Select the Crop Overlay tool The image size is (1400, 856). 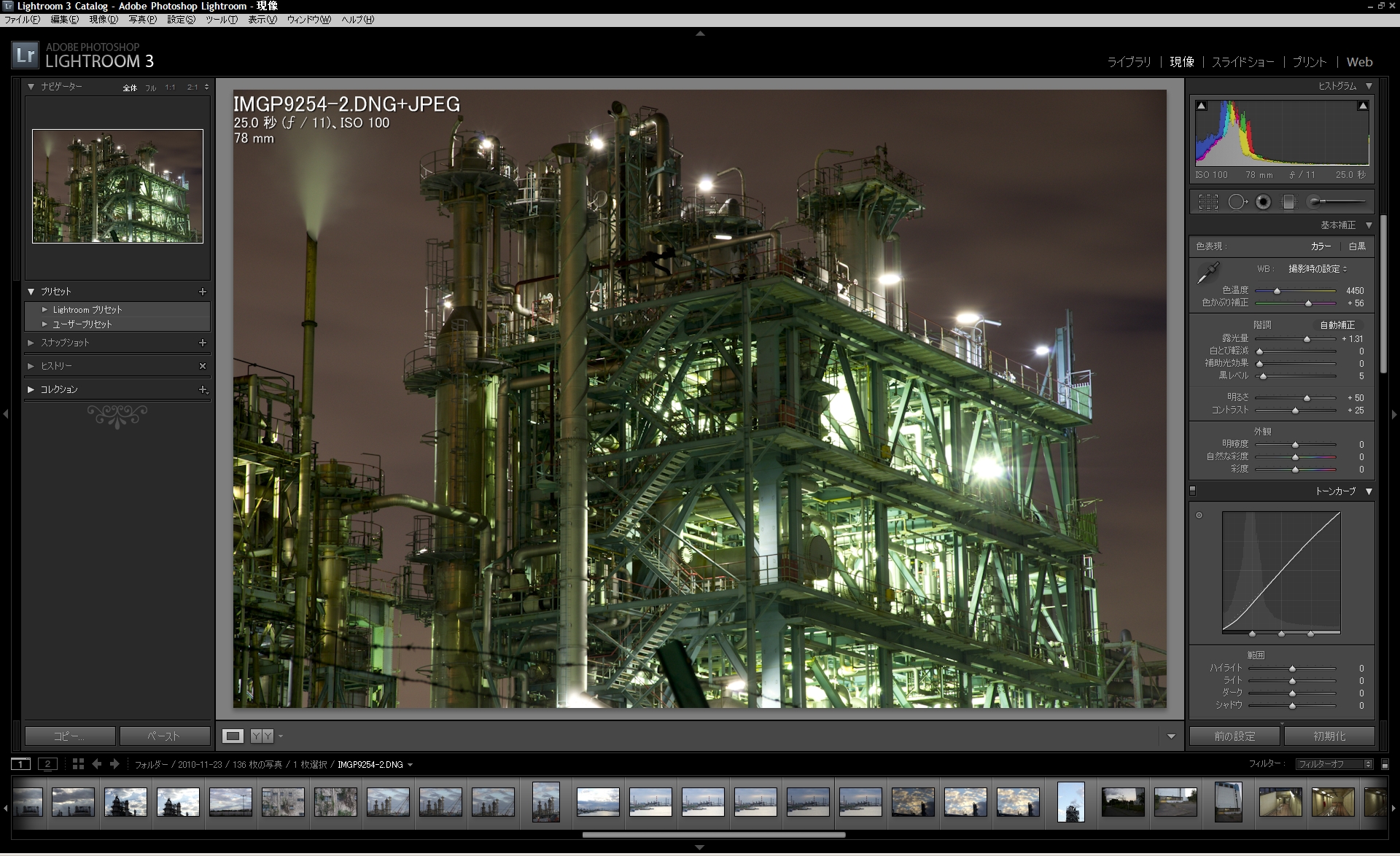click(x=1208, y=202)
